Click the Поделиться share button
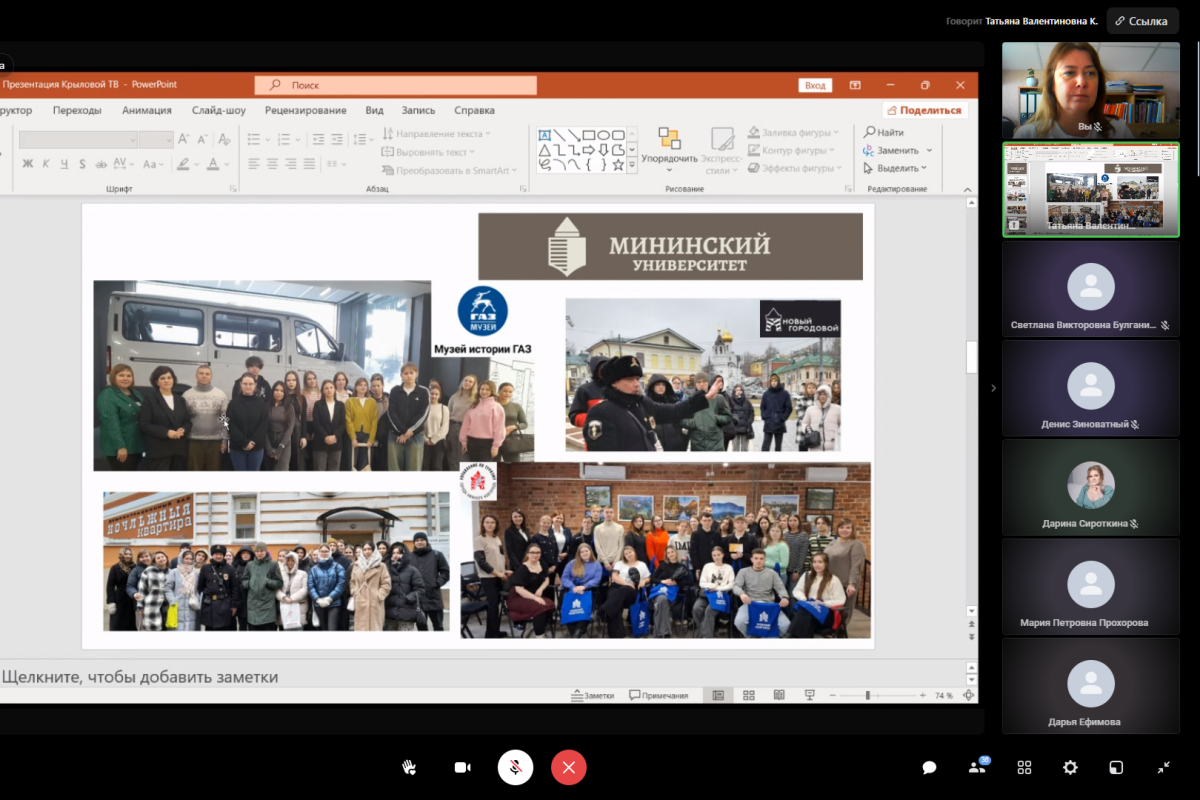The height and width of the screenshot is (800, 1200). click(x=924, y=110)
